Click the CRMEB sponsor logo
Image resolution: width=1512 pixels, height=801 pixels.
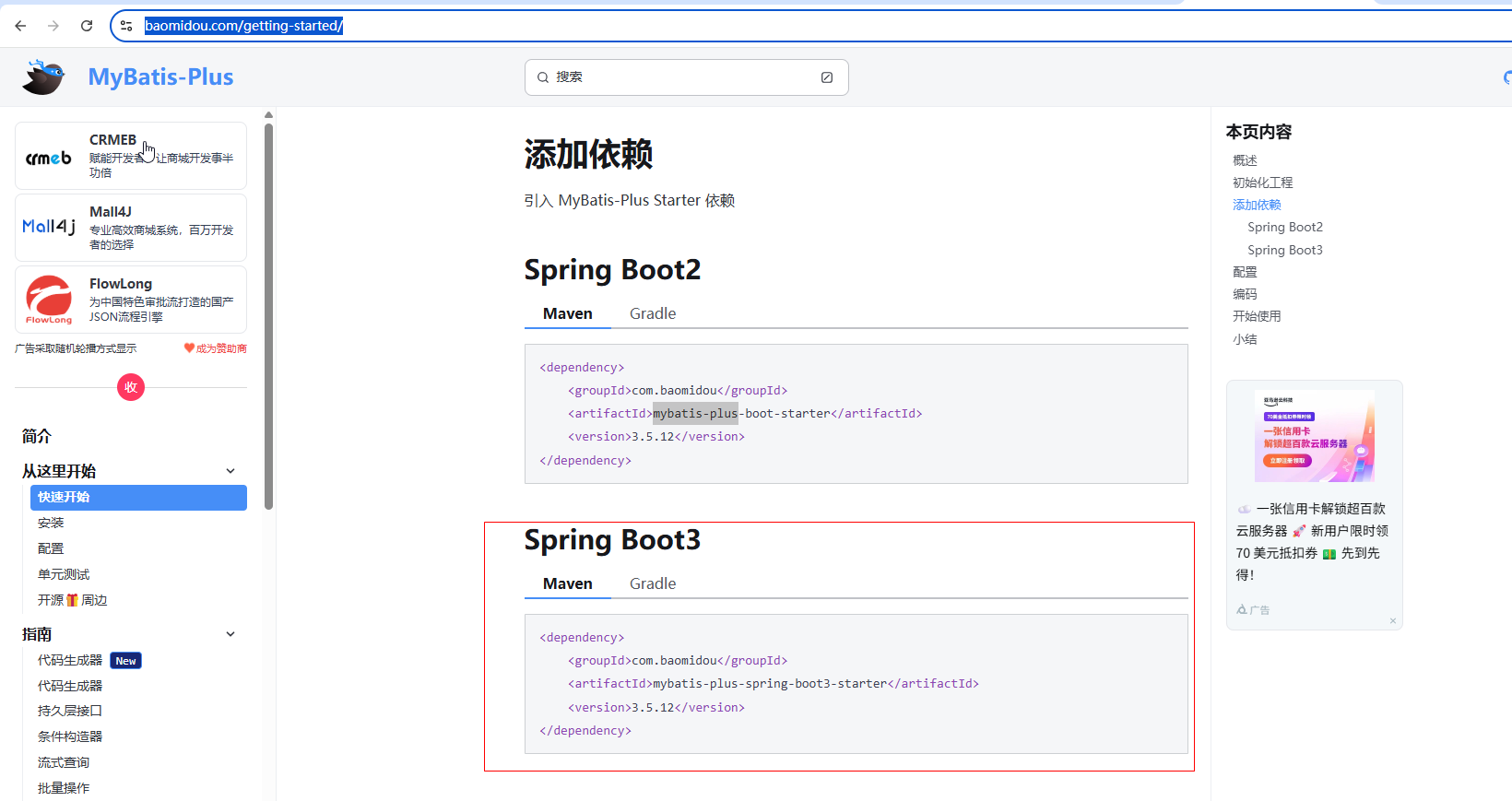tap(49, 159)
